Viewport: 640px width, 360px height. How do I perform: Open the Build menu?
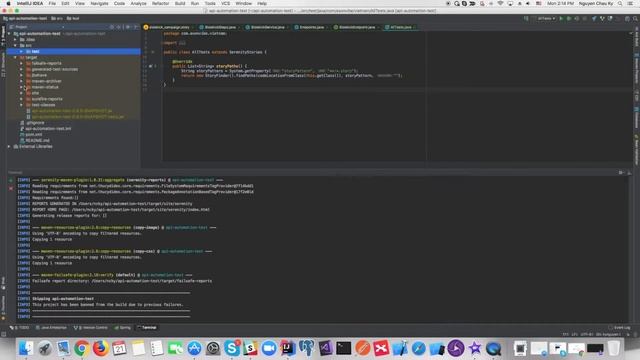[180, 3]
